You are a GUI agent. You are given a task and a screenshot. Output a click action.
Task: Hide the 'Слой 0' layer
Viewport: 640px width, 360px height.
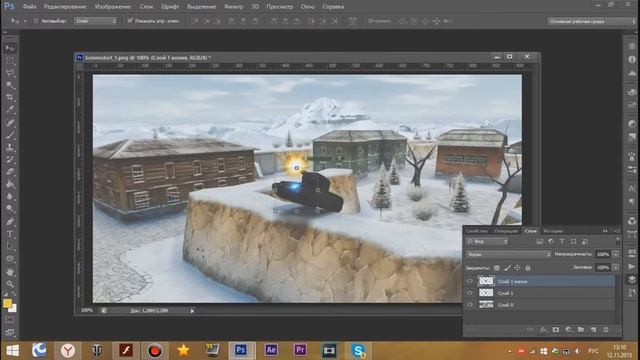[x=470, y=304]
